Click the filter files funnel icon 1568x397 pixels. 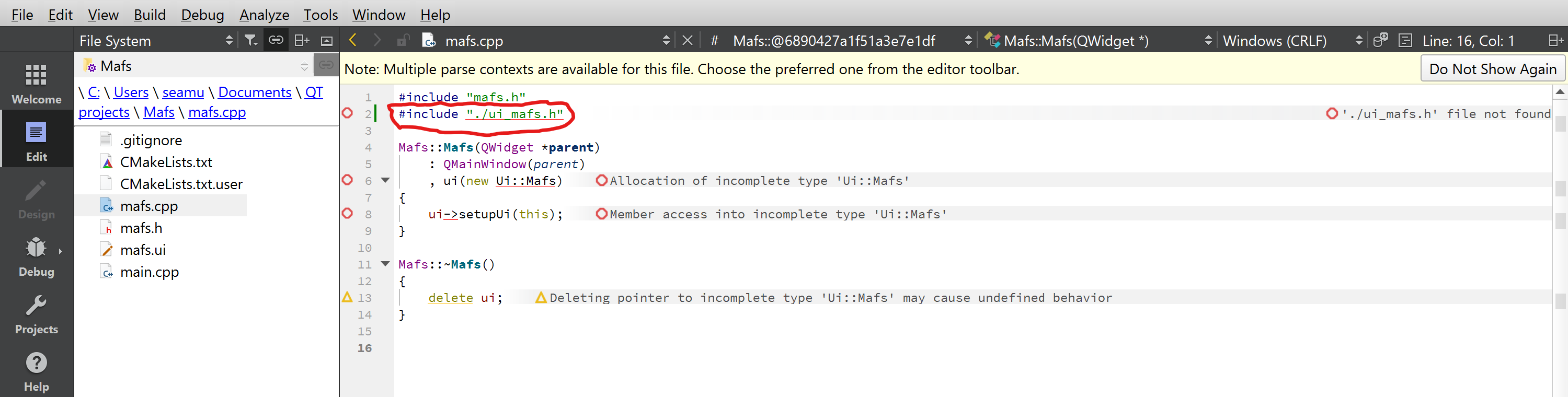250,40
